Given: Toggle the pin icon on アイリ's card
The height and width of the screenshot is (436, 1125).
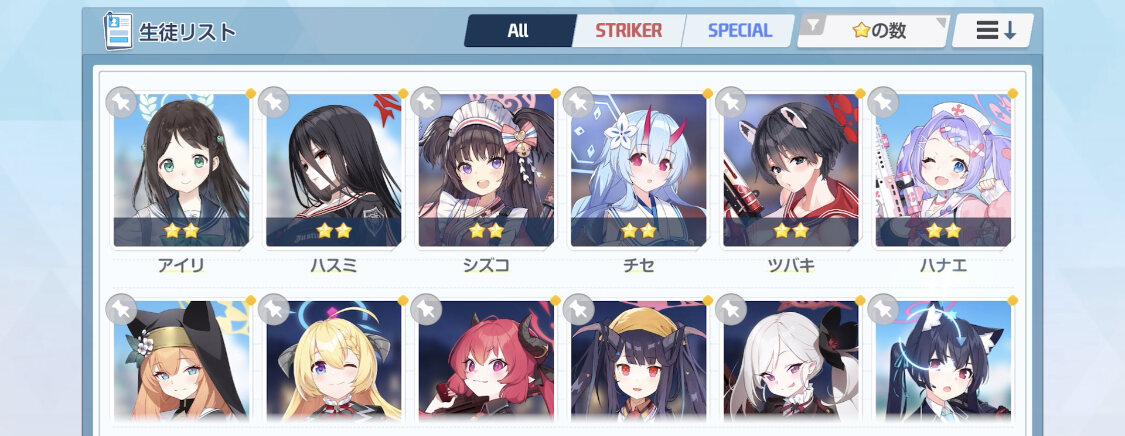Looking at the screenshot, I should 121,102.
